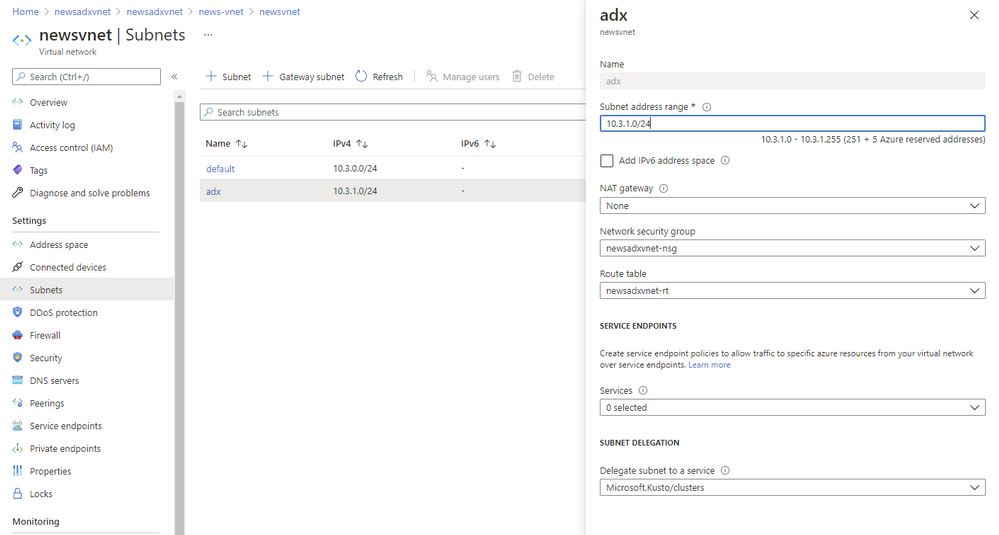Click the NAT gateway info icon
The width and height of the screenshot is (999, 535).
click(x=663, y=189)
